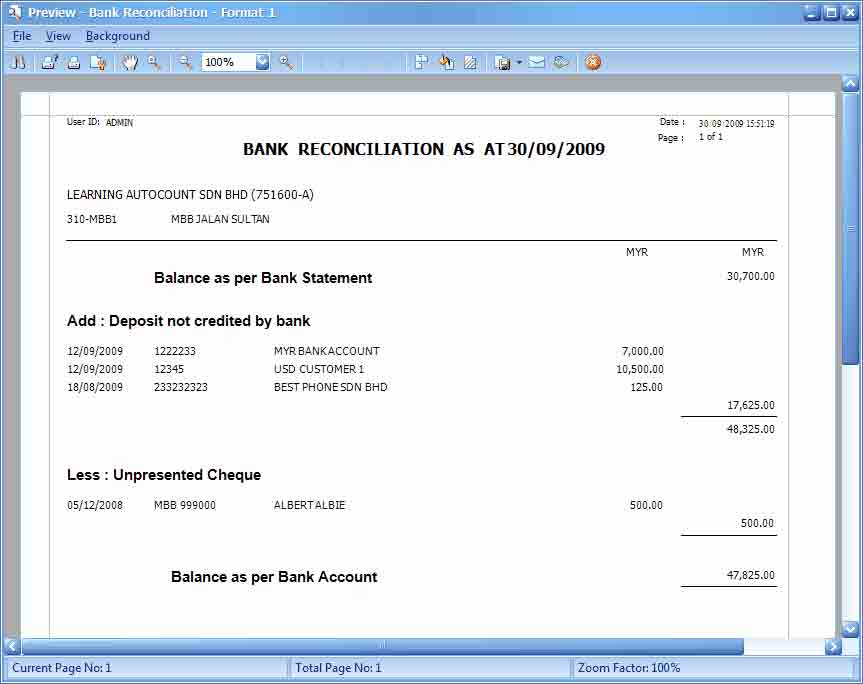Maximize the Preview window
Image resolution: width=863 pixels, height=684 pixels.
[832, 12]
